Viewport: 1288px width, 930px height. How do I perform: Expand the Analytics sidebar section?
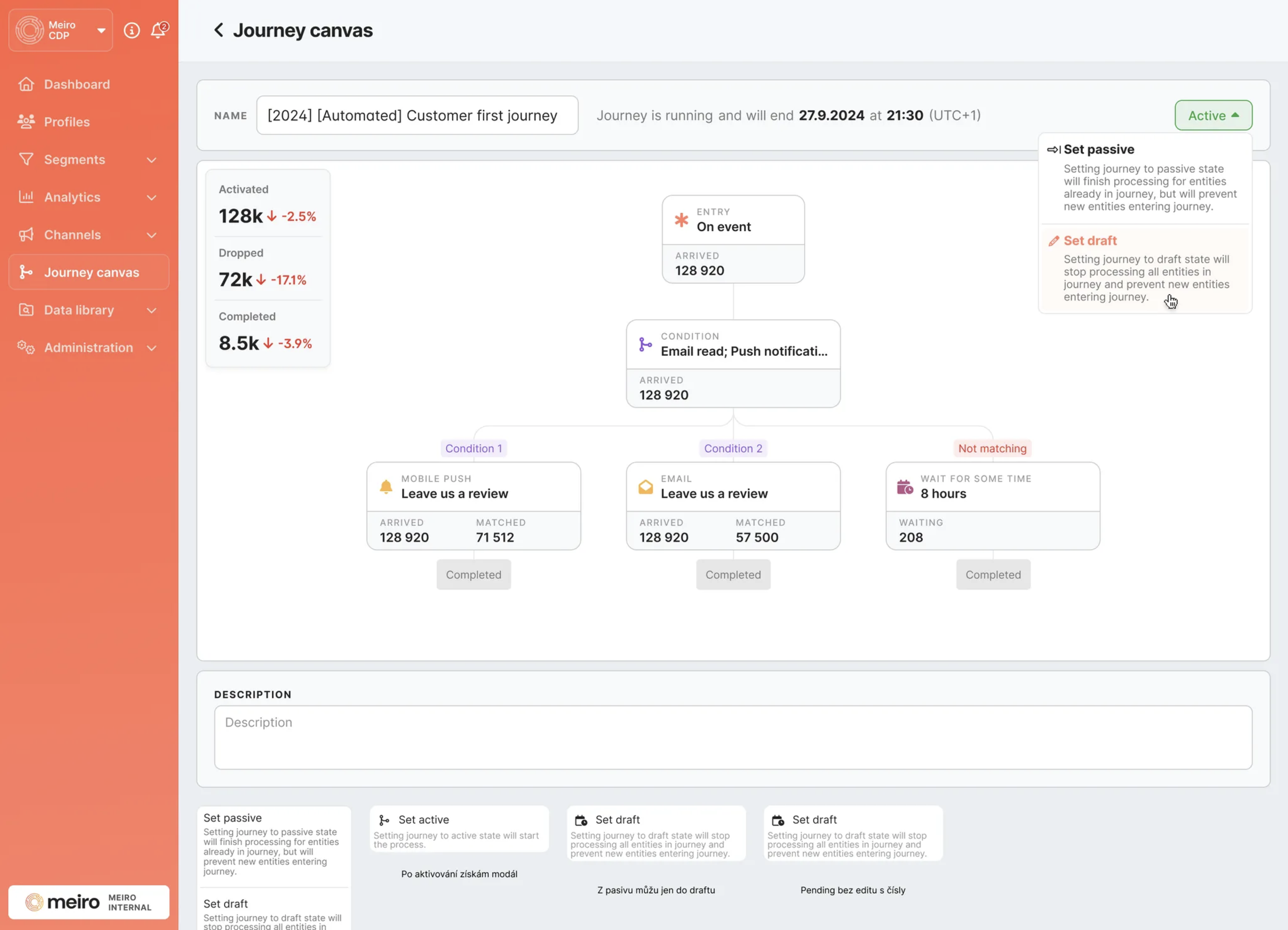pos(152,197)
